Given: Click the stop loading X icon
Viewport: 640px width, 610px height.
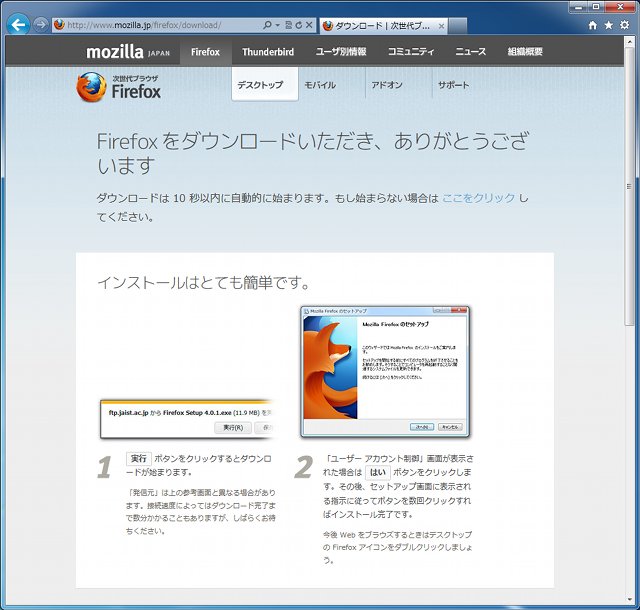Looking at the screenshot, I should click(x=309, y=25).
